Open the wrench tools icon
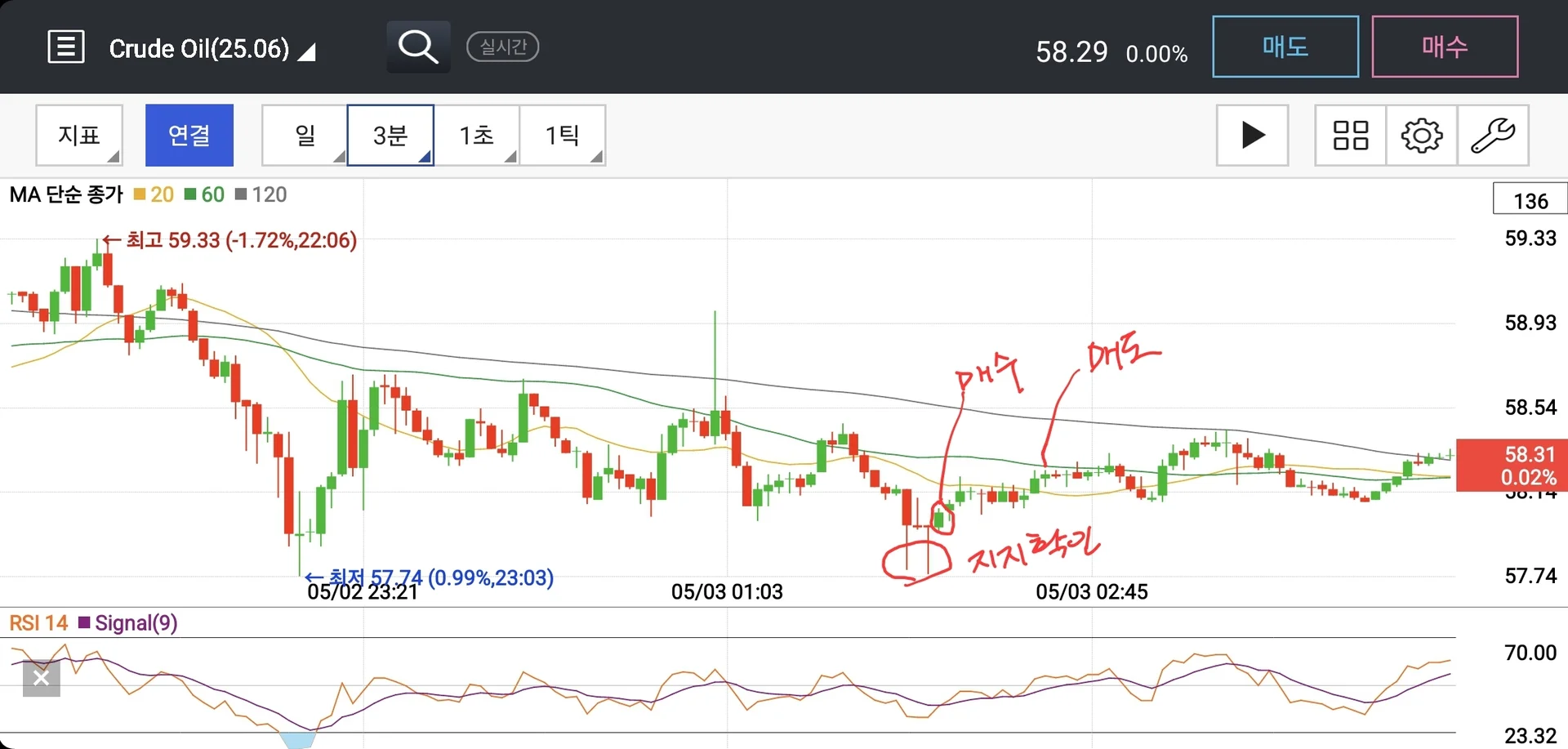The height and width of the screenshot is (749, 1568). tap(1493, 136)
